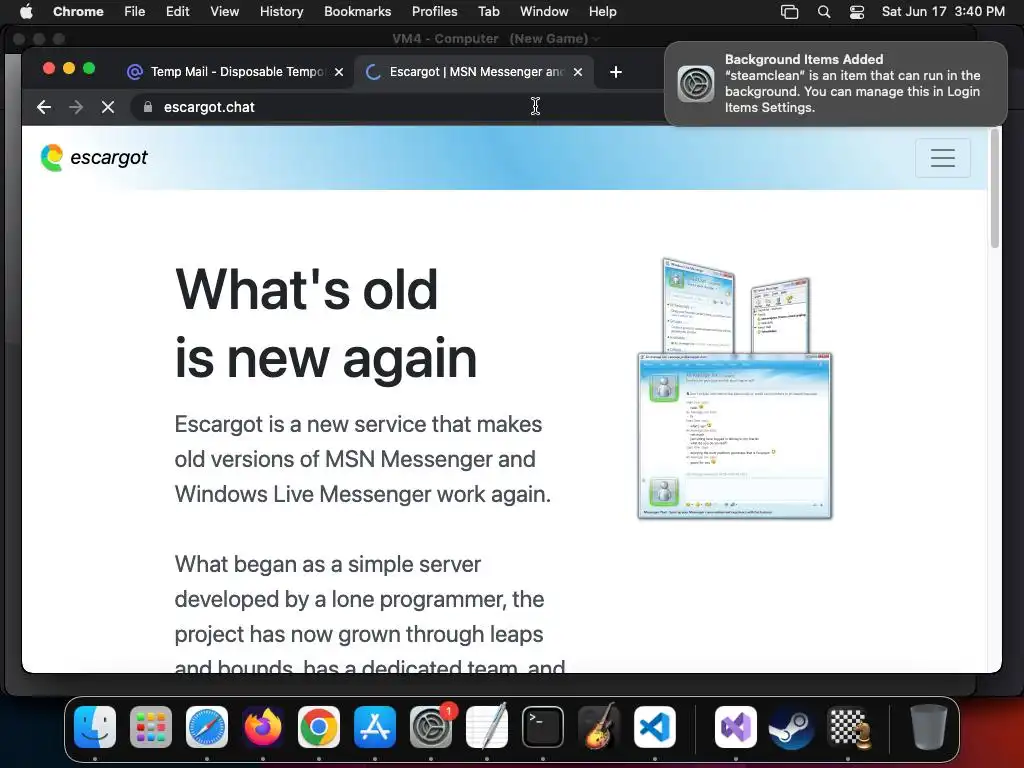Launch Safari from the Dock
1024x768 pixels.
click(x=207, y=727)
